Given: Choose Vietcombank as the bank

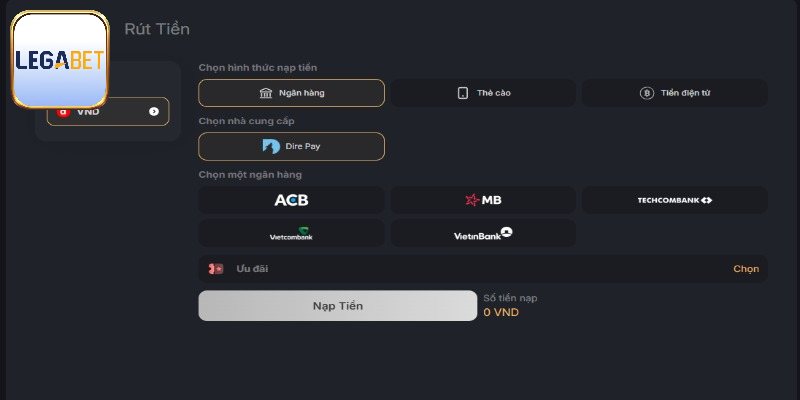Looking at the screenshot, I should (291, 233).
